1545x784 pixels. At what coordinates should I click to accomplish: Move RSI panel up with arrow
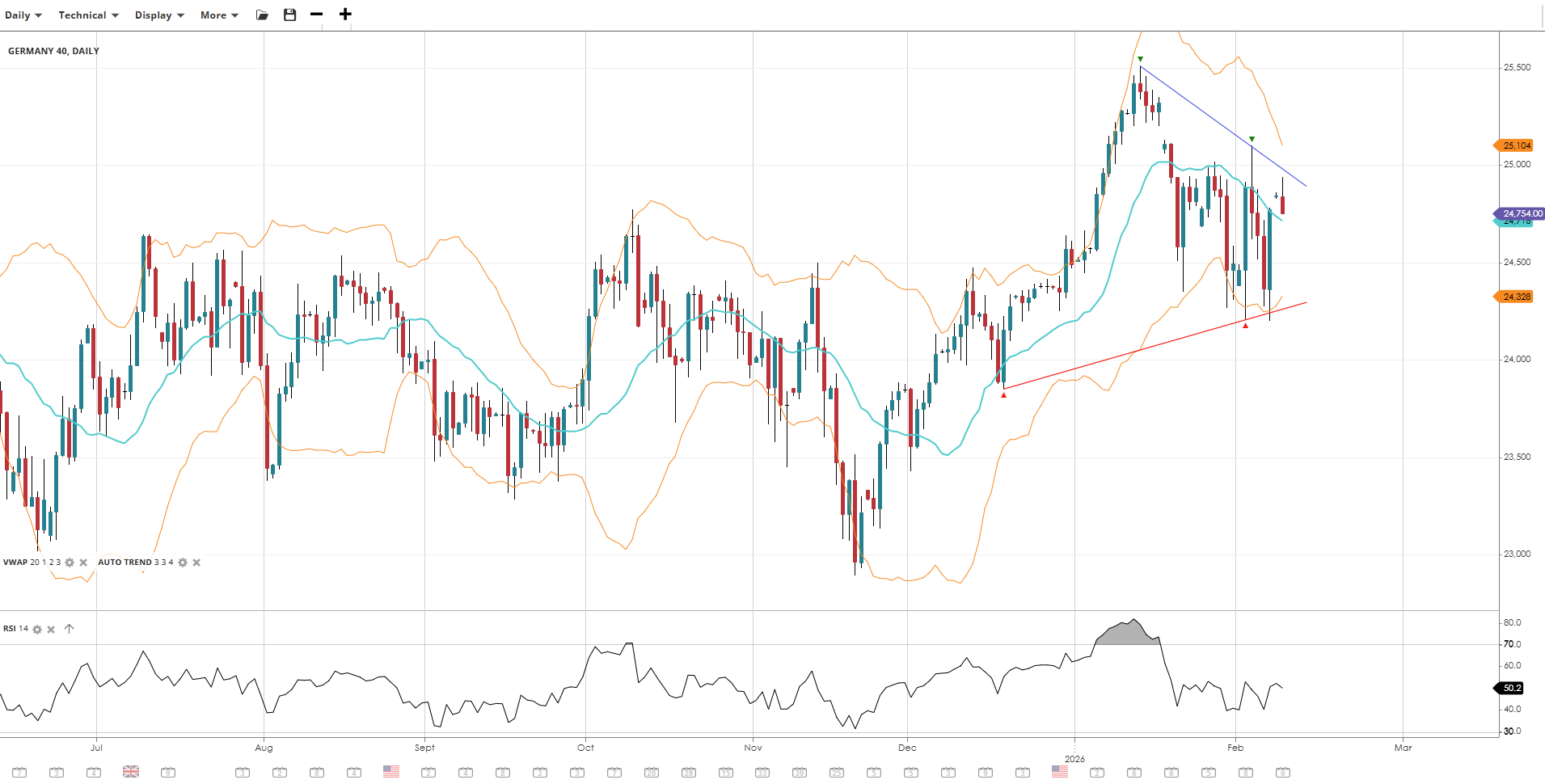[x=70, y=629]
